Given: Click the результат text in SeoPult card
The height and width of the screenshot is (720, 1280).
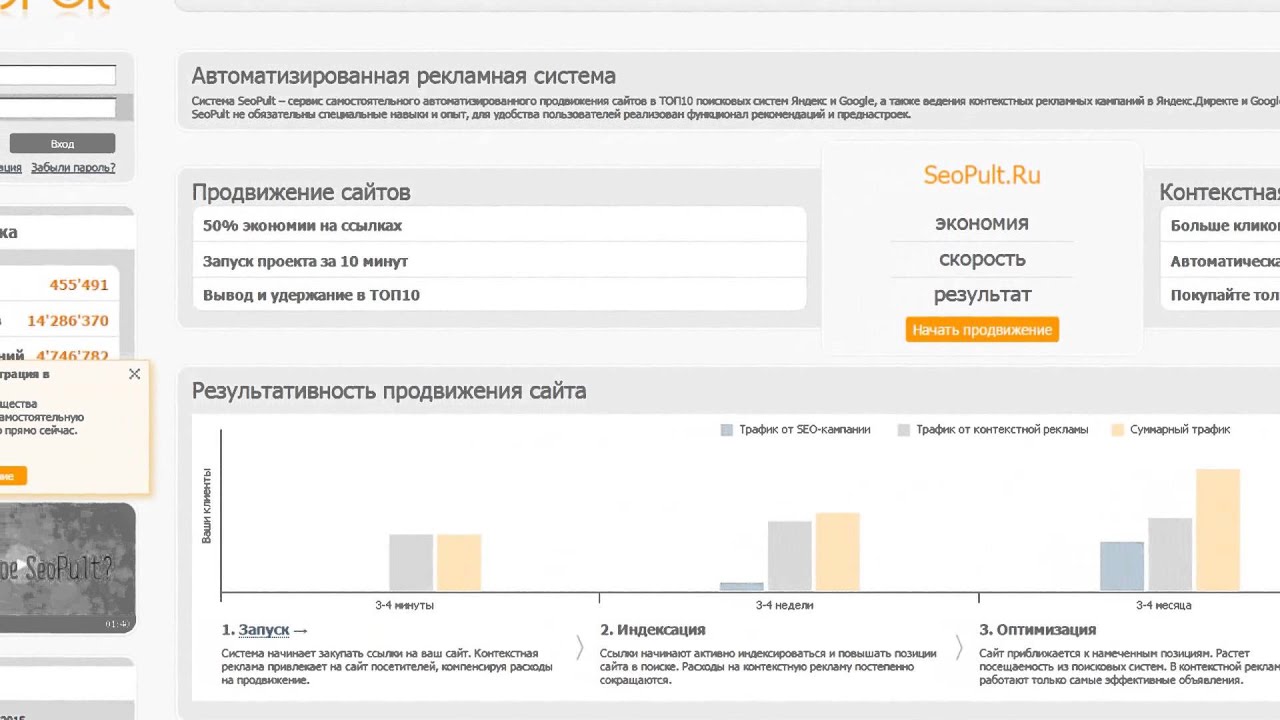Looking at the screenshot, I should point(982,295).
